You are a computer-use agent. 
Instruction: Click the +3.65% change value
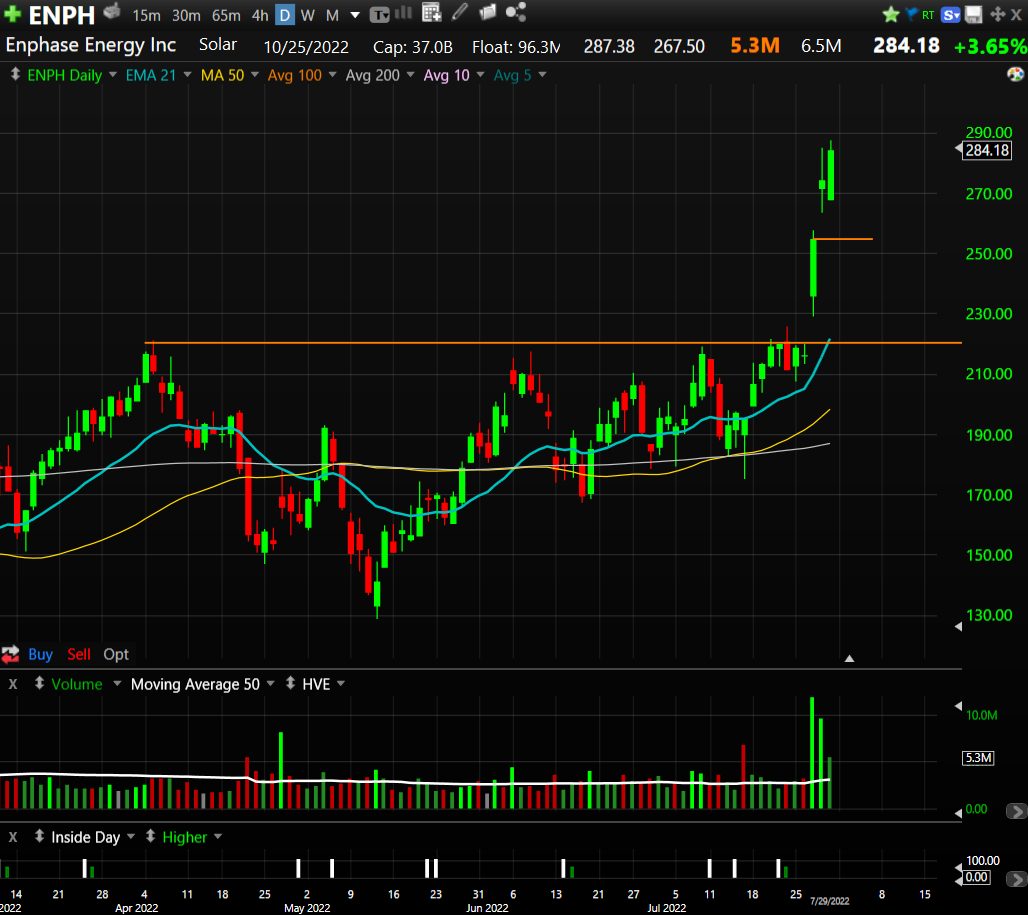990,47
